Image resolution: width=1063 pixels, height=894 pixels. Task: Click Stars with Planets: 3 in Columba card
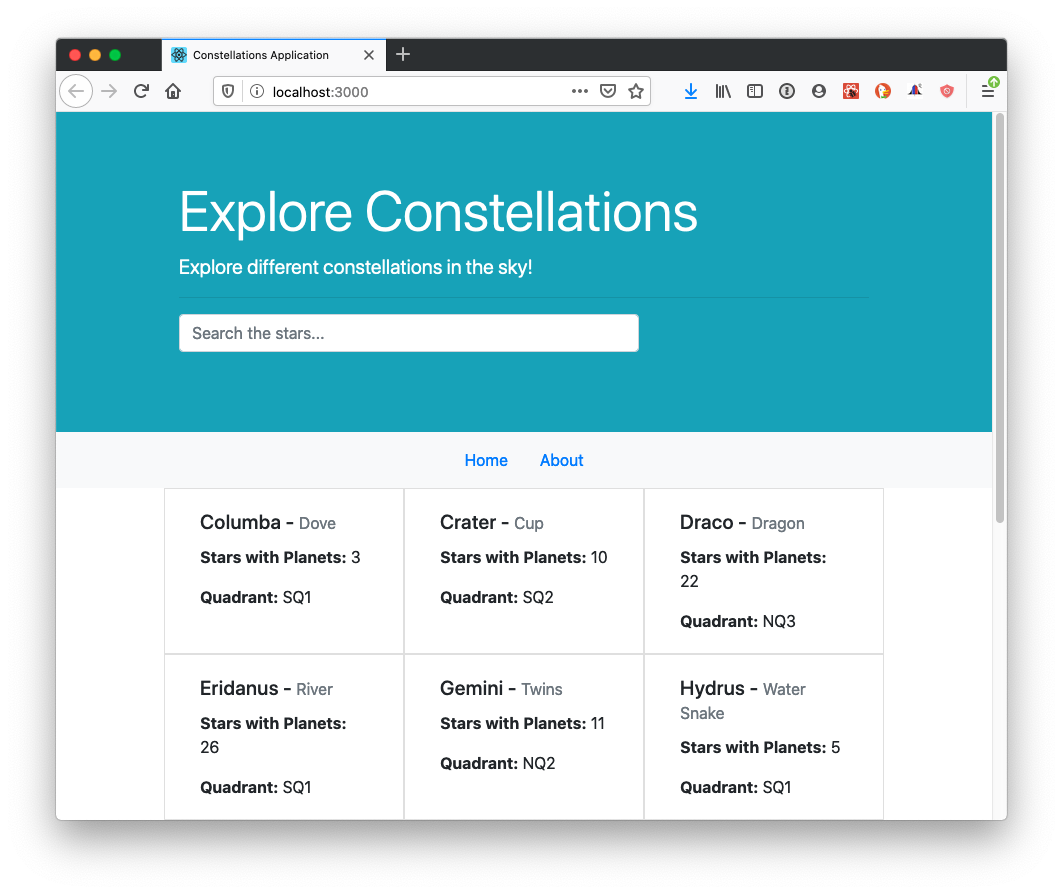[x=280, y=557]
